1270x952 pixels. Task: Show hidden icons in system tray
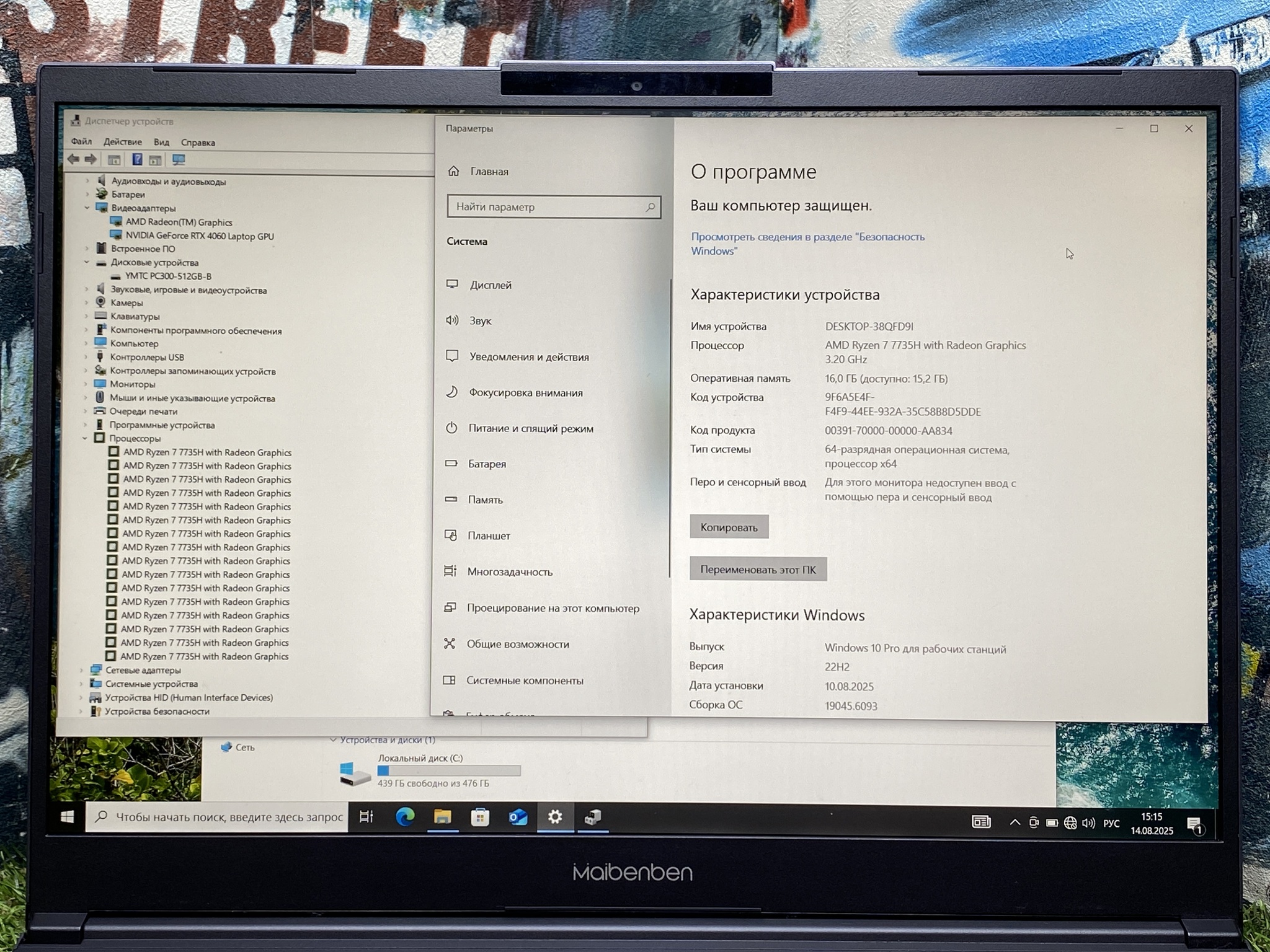(1015, 822)
